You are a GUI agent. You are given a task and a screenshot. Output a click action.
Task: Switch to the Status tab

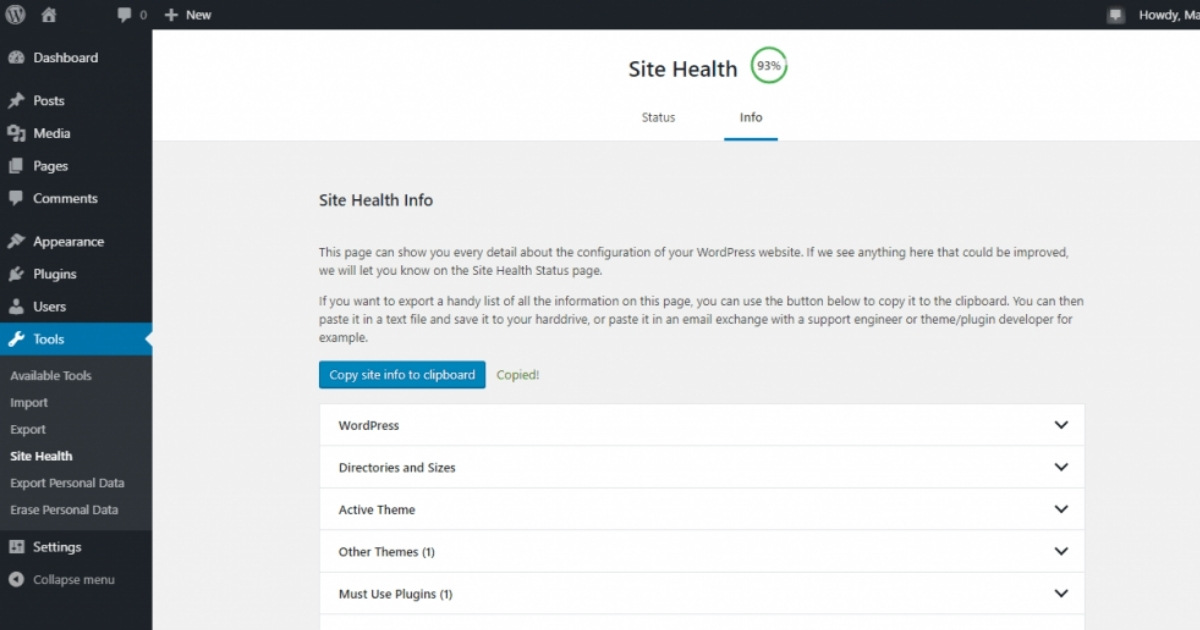[x=657, y=117]
